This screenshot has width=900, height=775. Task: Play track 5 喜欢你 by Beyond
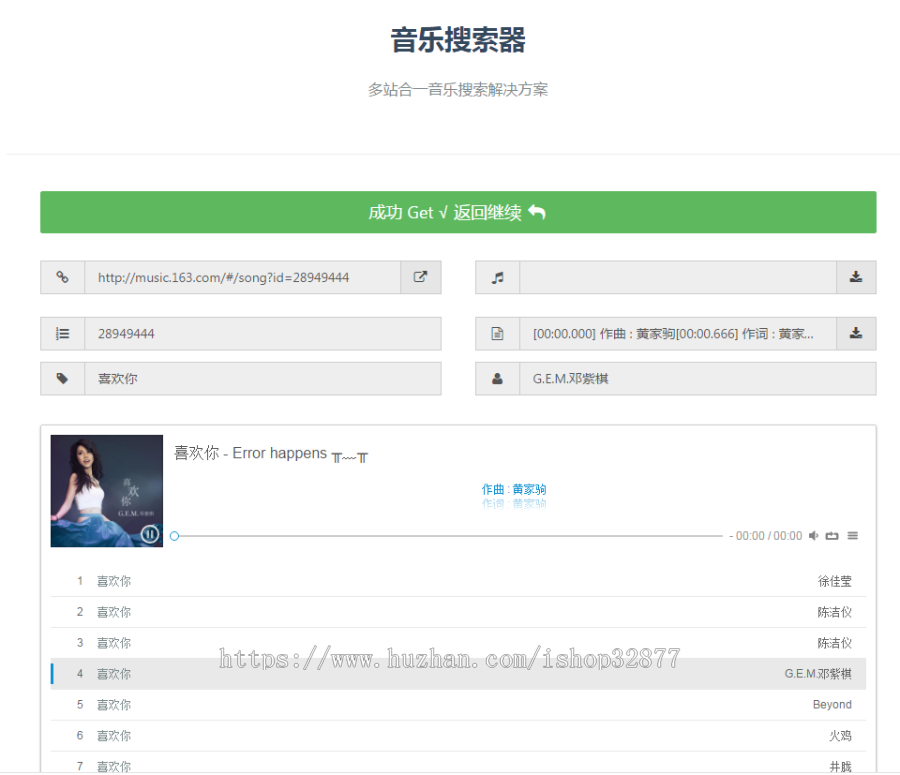coord(458,705)
